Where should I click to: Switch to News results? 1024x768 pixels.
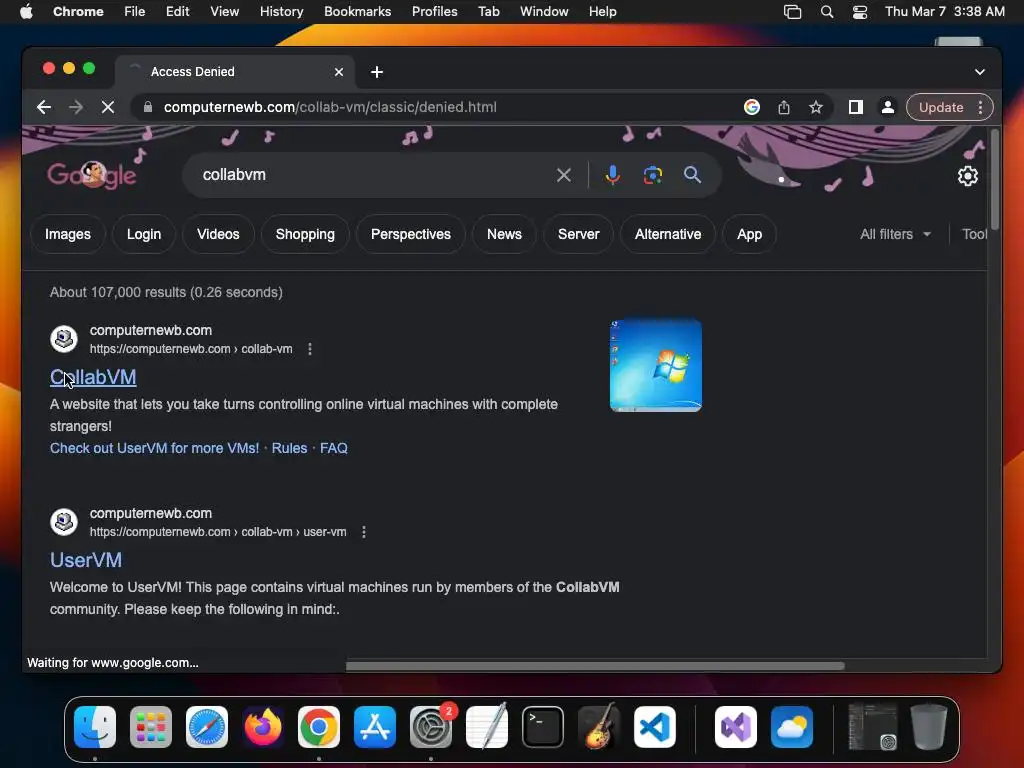[x=504, y=234]
